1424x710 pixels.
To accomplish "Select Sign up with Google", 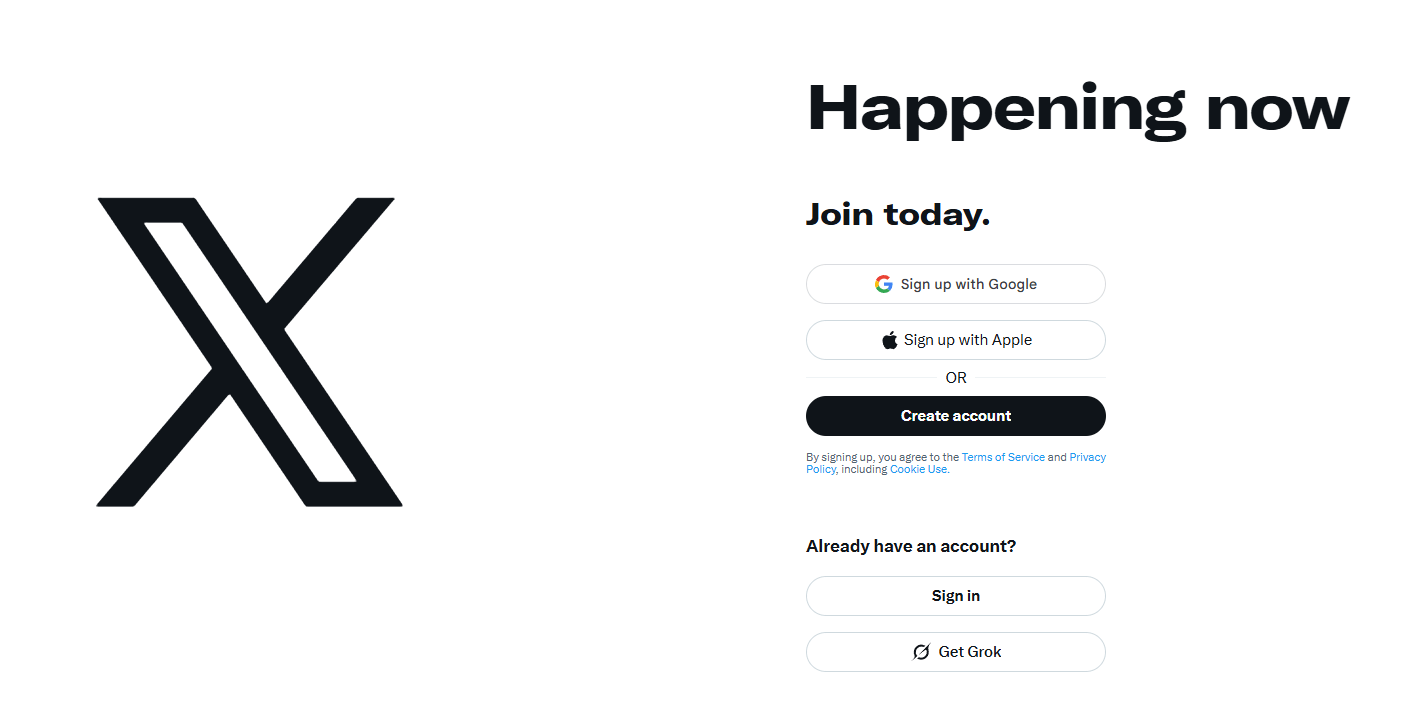I will click(x=955, y=284).
